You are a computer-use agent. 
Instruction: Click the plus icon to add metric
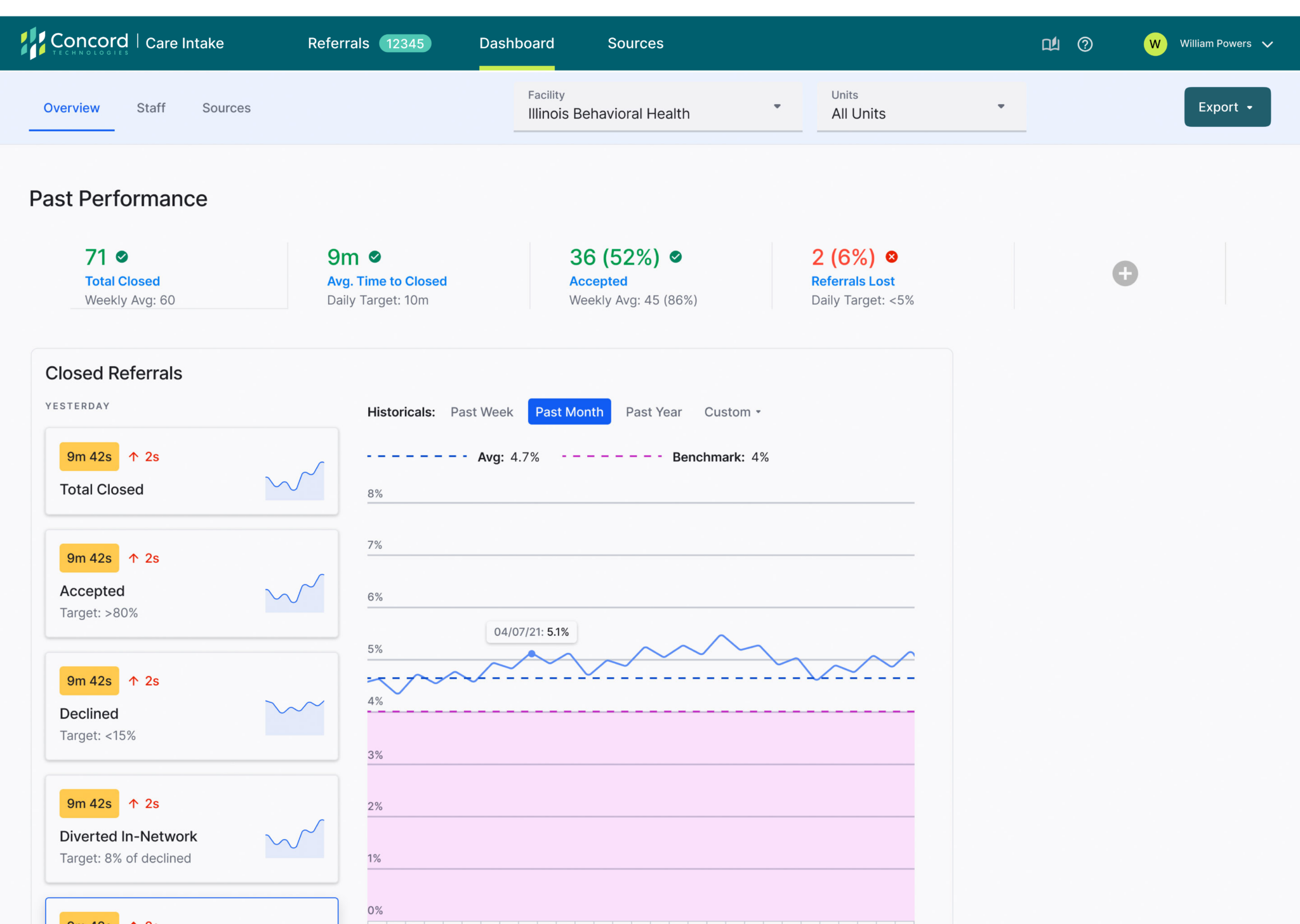(x=1125, y=274)
